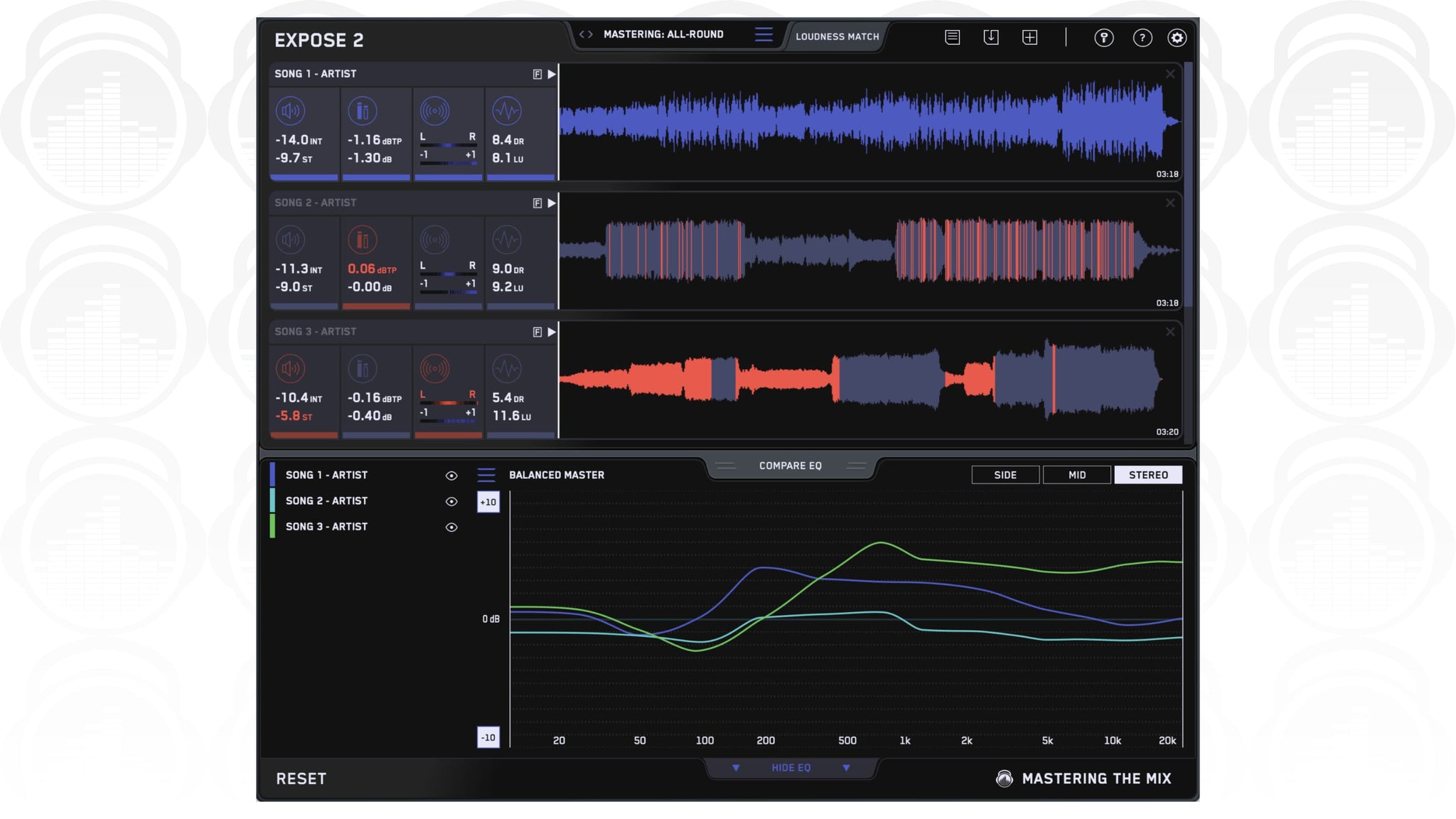Click the Song 2 dynamic range icon
Viewport: 1456px width, 819px height.
pos(507,240)
